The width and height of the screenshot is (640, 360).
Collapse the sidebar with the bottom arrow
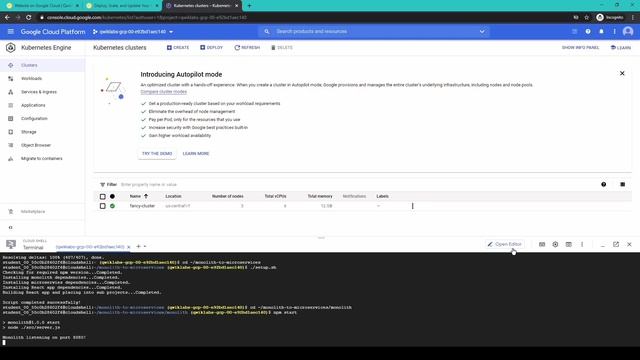(x=11, y=227)
